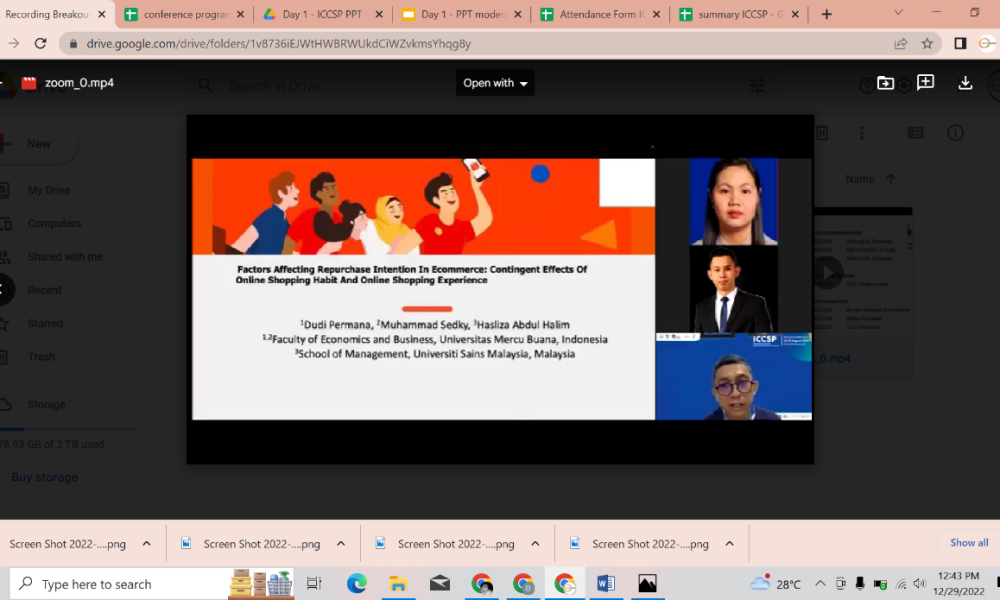Switch to the 'Attendance Form' tab
The width and height of the screenshot is (1000, 600).
coord(600,14)
